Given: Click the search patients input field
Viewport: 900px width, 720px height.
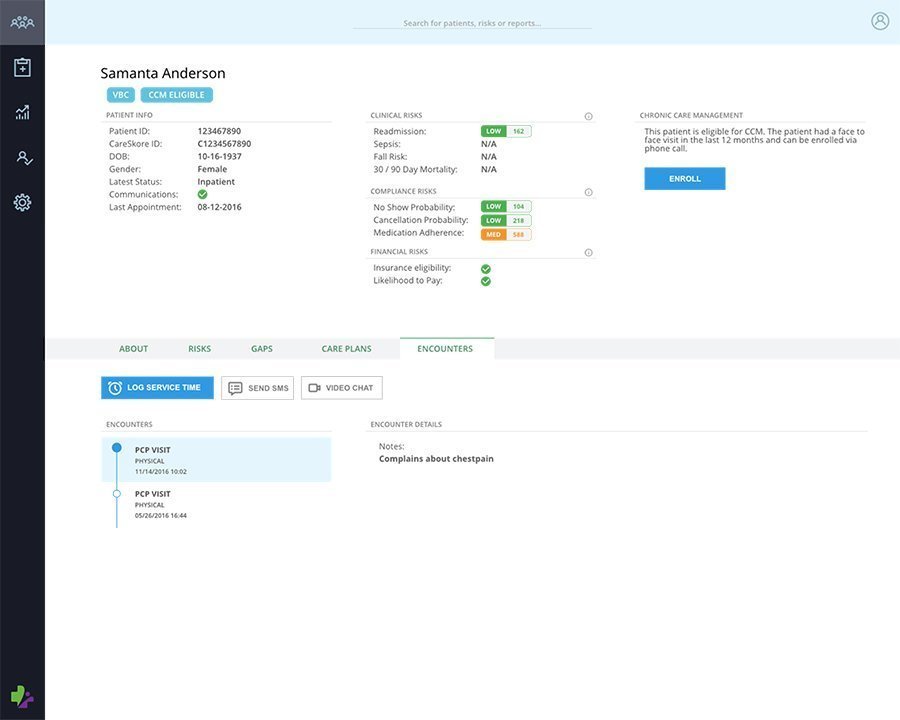Looking at the screenshot, I should pyautogui.click(x=472, y=23).
